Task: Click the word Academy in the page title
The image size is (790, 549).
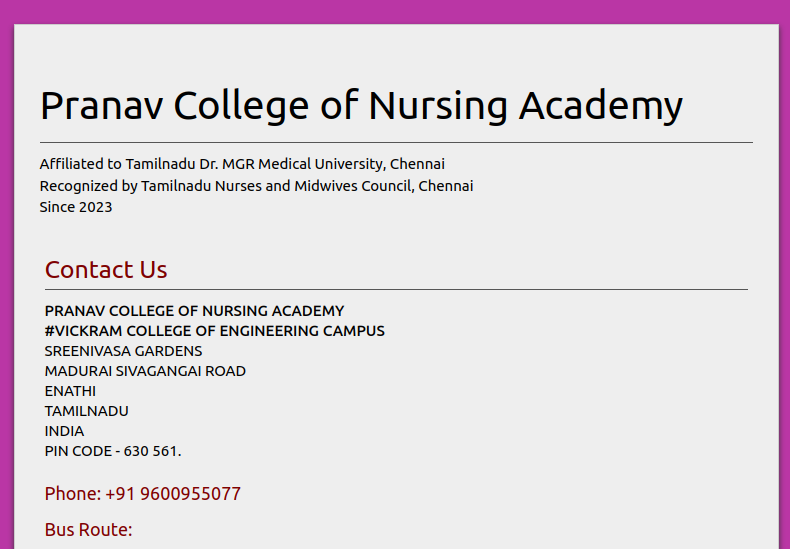Action: [x=601, y=106]
